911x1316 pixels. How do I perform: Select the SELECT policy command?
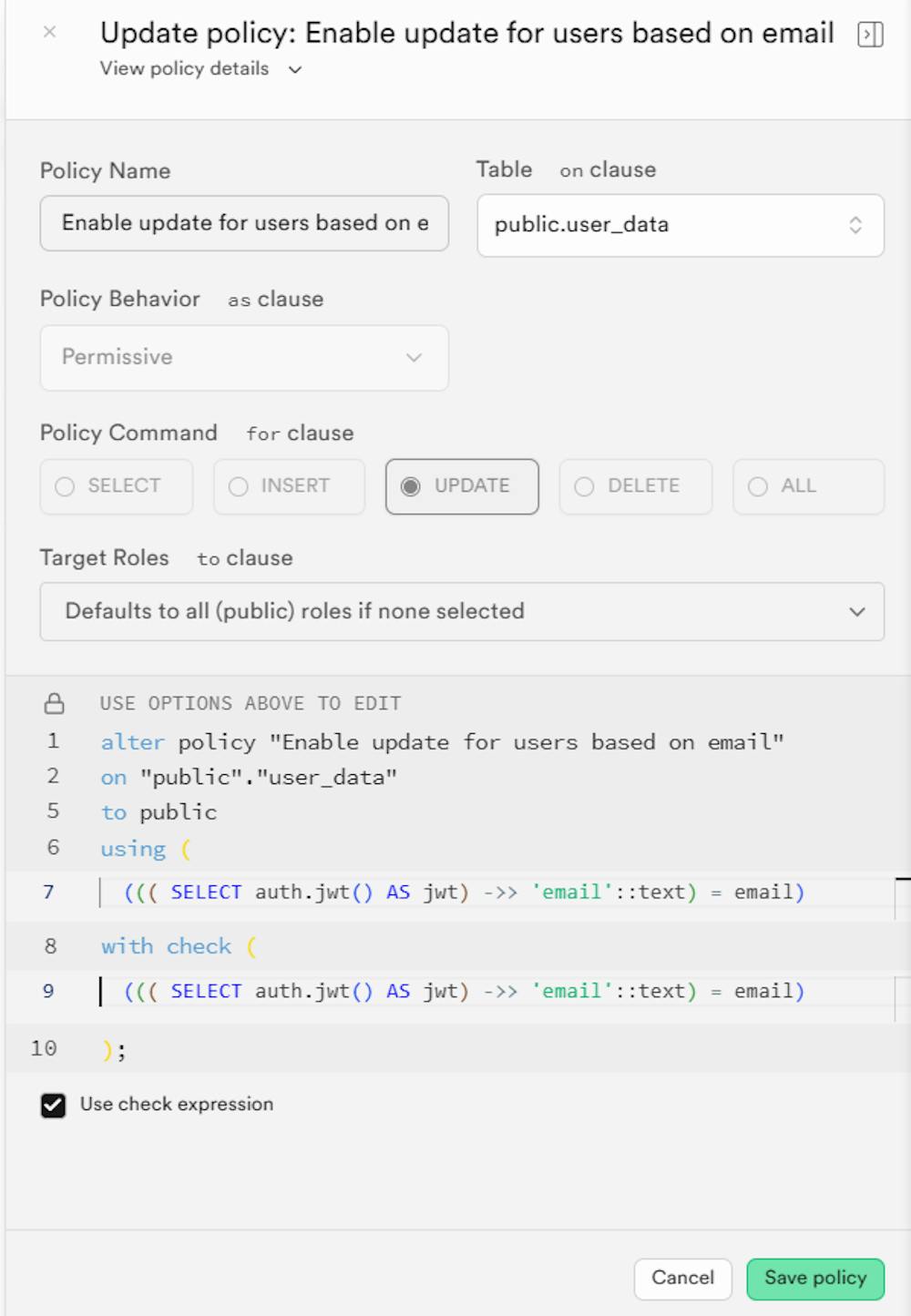coord(117,486)
